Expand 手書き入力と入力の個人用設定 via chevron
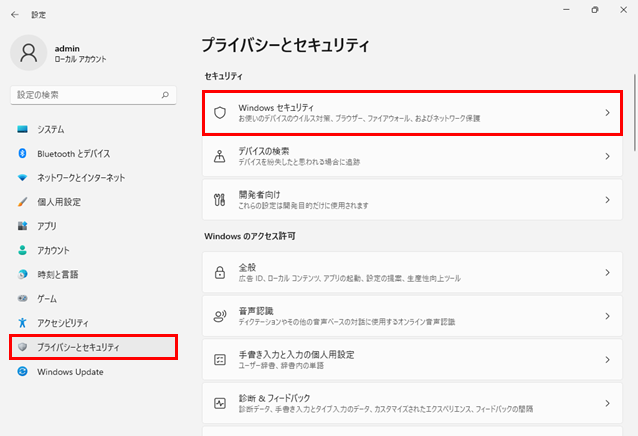 point(607,360)
